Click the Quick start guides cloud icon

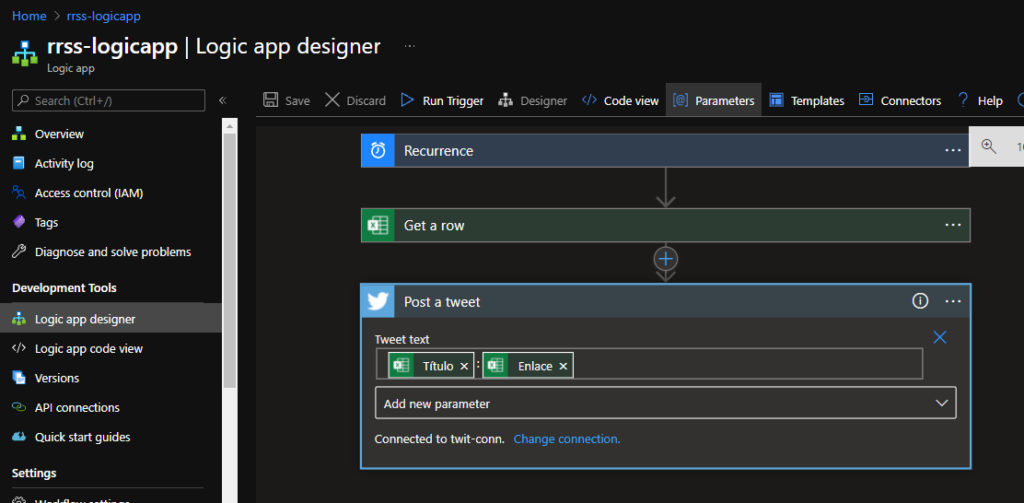[19, 437]
